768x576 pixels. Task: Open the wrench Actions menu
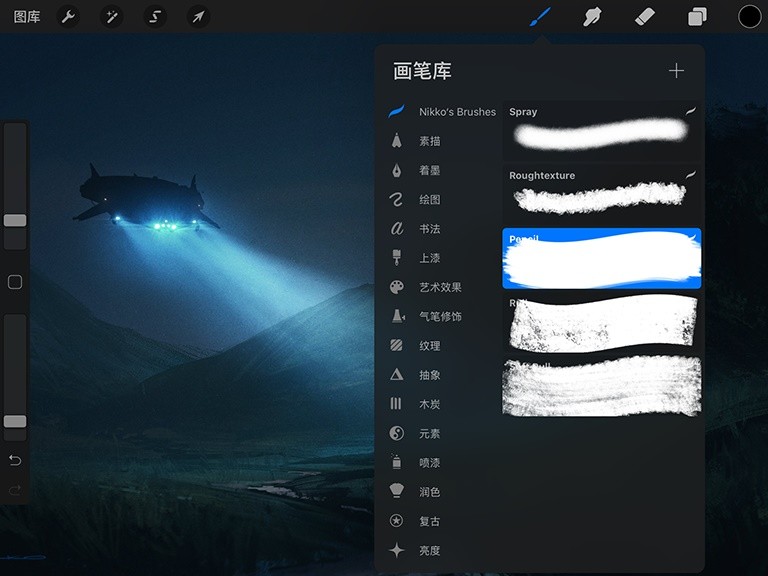tap(68, 17)
